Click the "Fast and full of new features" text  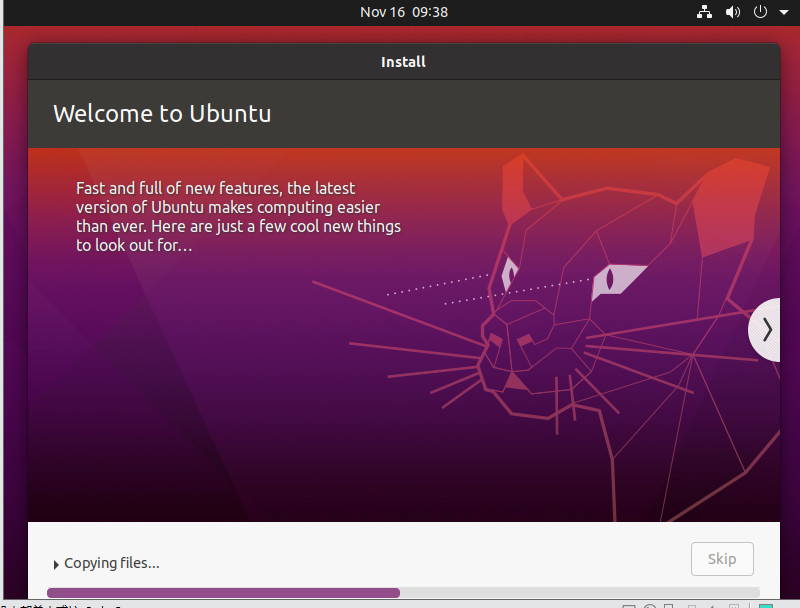[238, 217]
